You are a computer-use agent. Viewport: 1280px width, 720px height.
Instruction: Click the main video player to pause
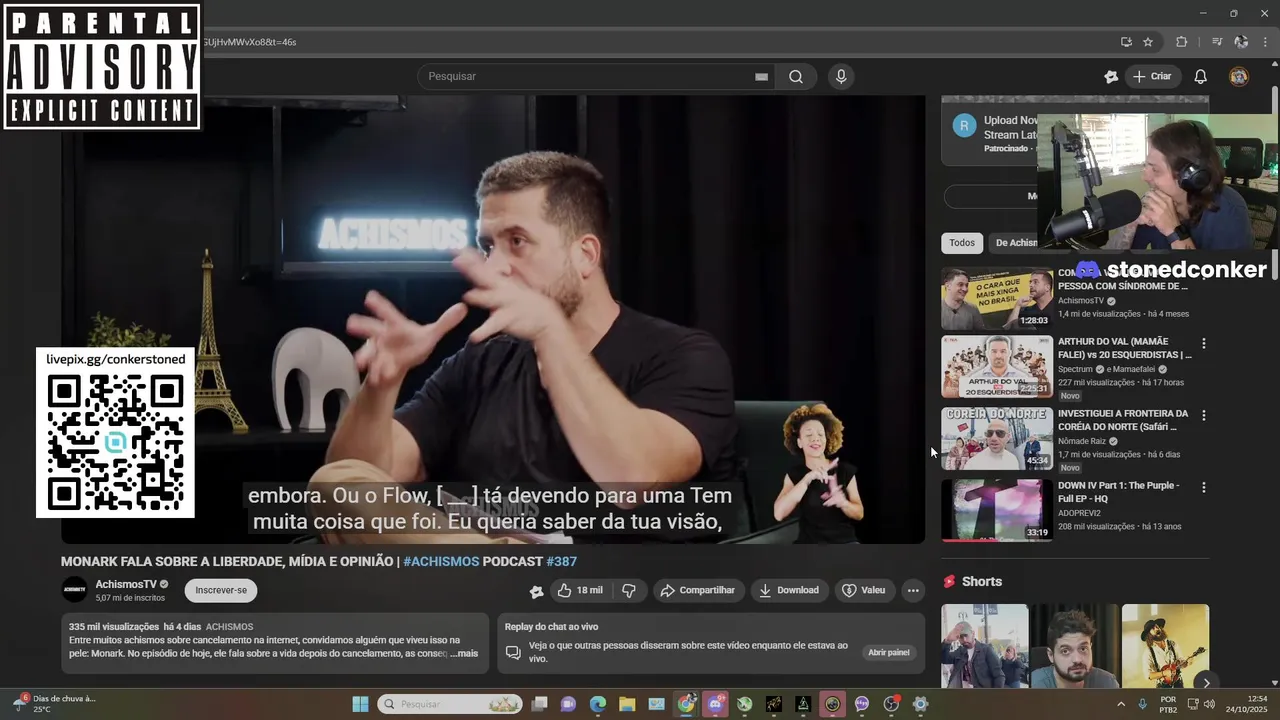pos(493,320)
